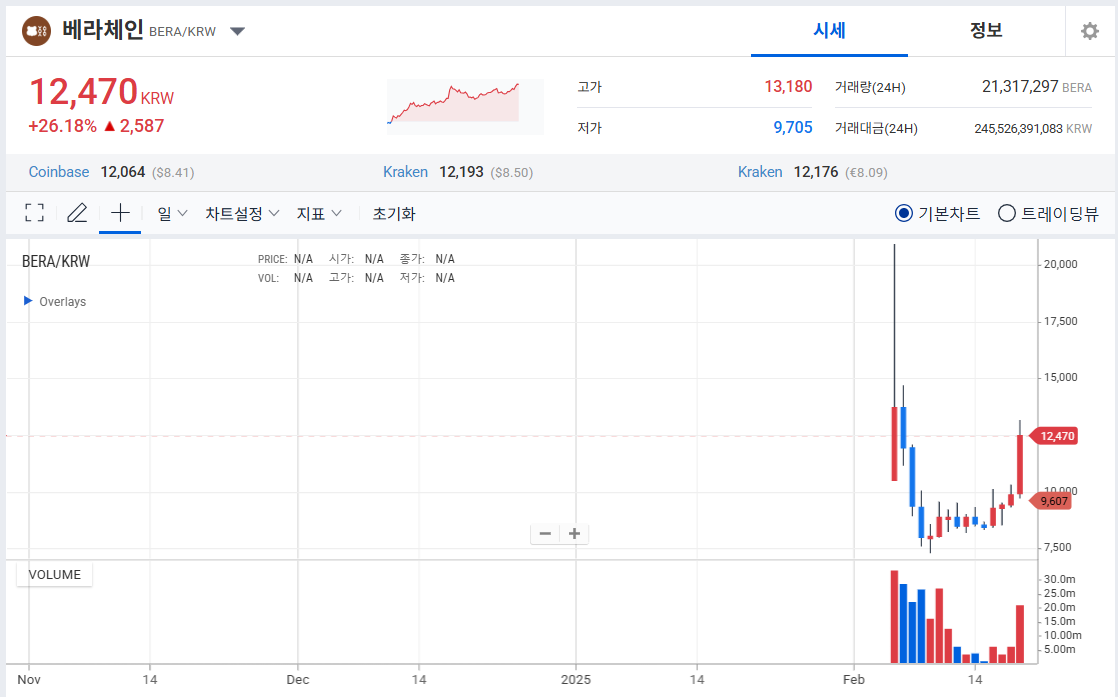Click the 고가 value 13,180
The image size is (1118, 697).
(788, 86)
